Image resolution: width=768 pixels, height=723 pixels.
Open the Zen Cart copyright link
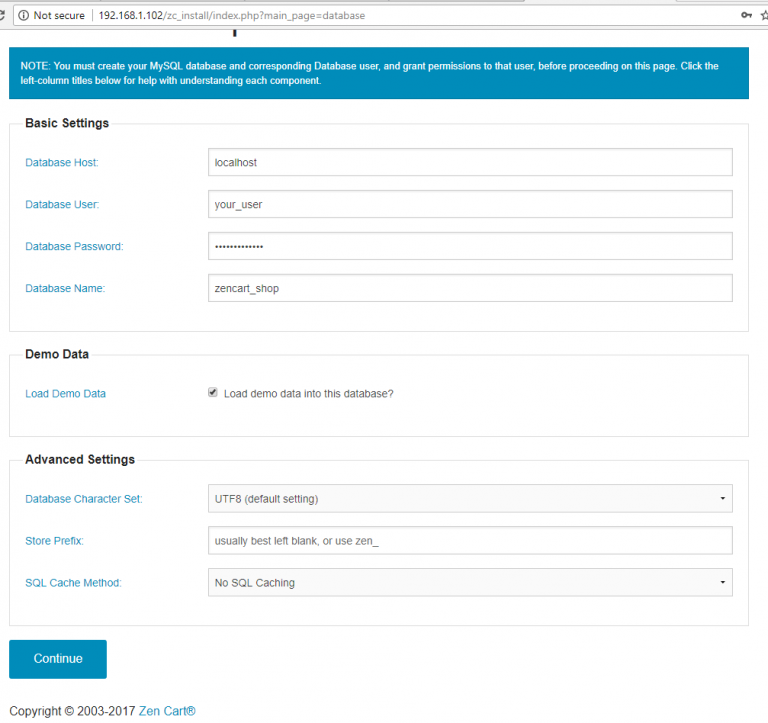point(167,711)
